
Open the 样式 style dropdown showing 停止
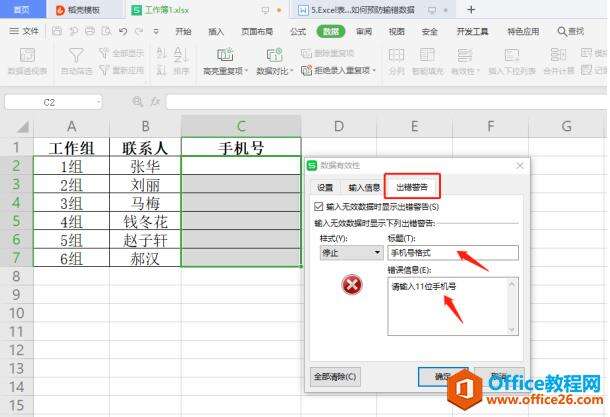(351, 253)
